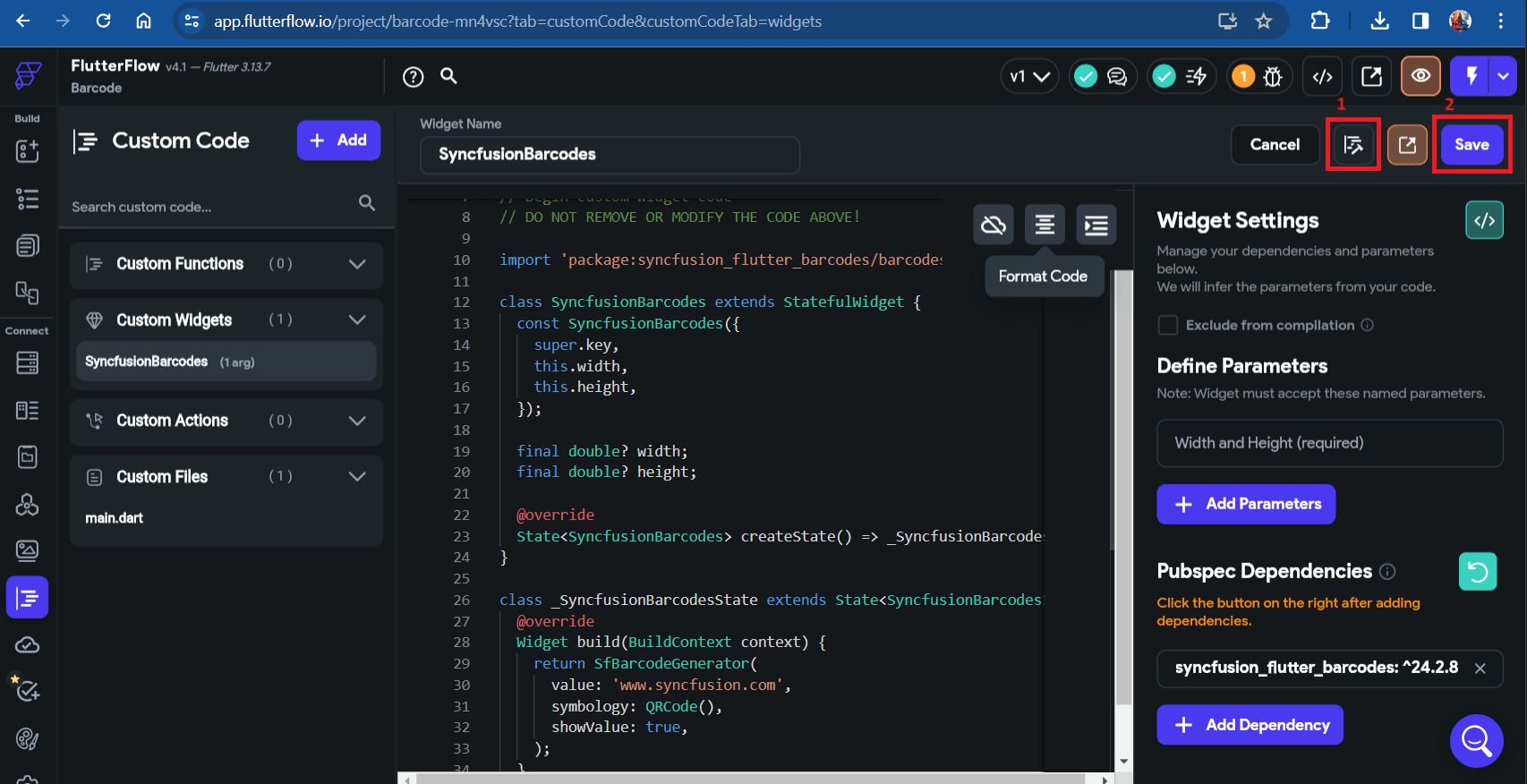Open the browser downloads icon
This screenshot has width=1527, height=784.
click(1379, 21)
